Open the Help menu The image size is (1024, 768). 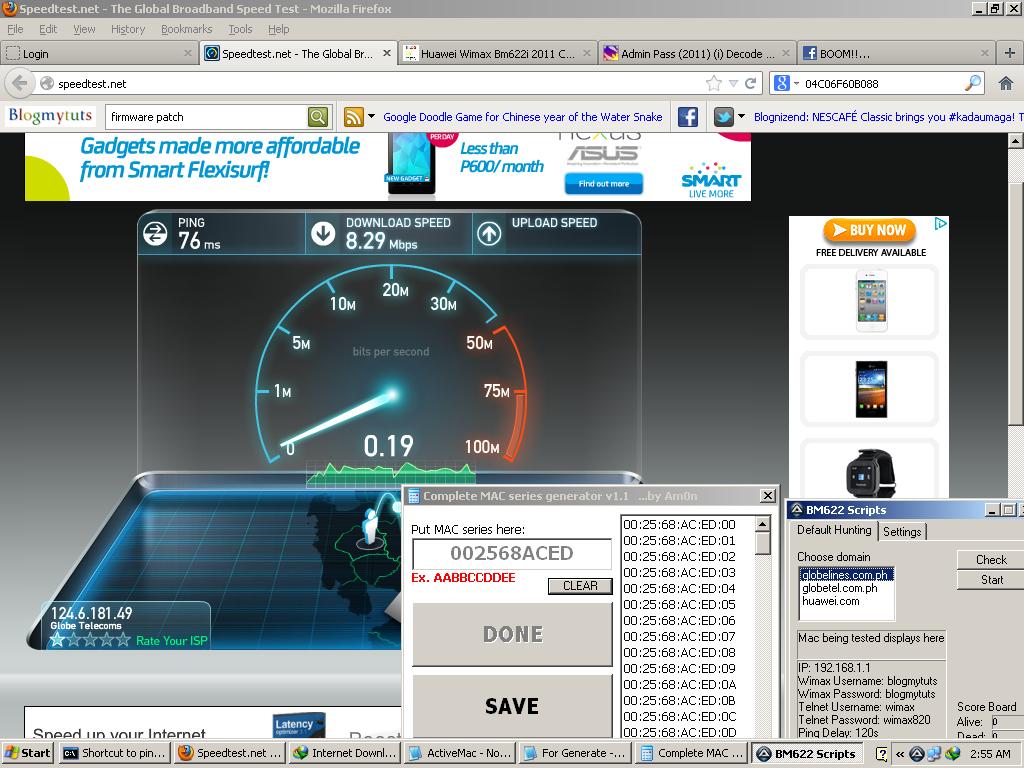(278, 29)
